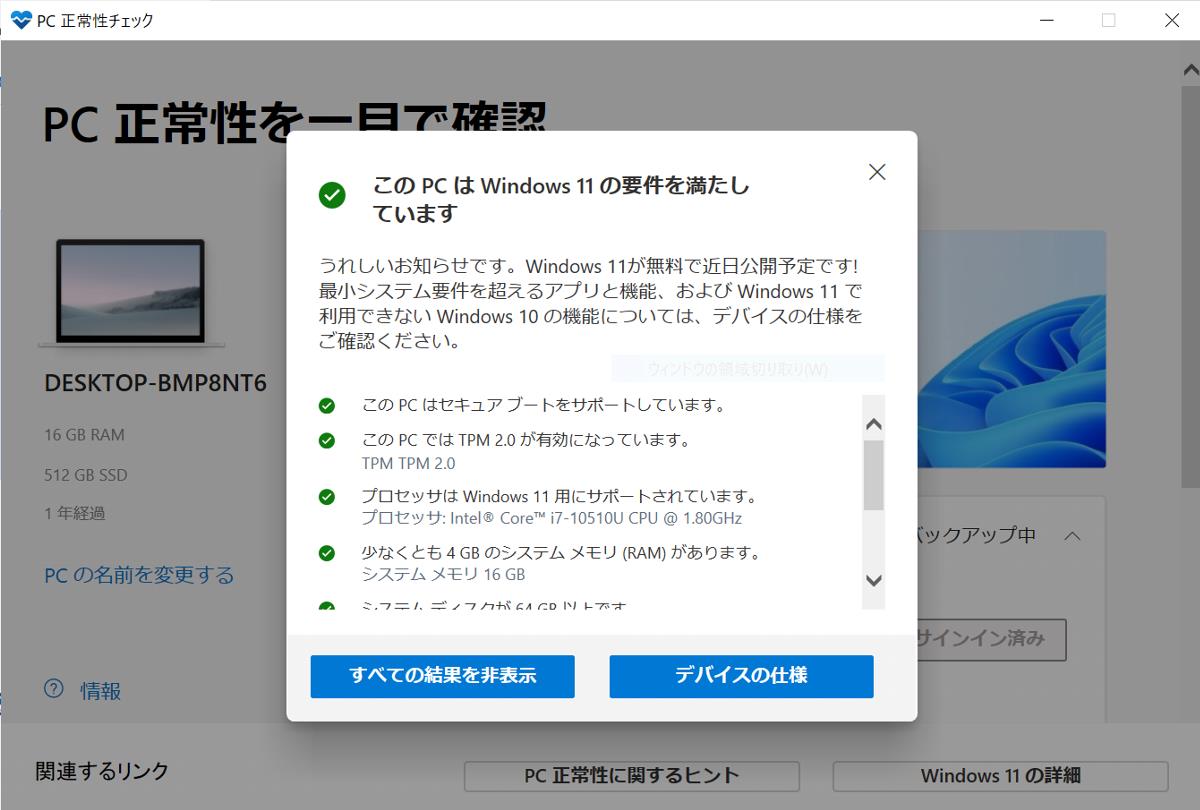This screenshot has height=810, width=1200.
Task: Click main window scrollbar up arrow
Action: click(1190, 70)
